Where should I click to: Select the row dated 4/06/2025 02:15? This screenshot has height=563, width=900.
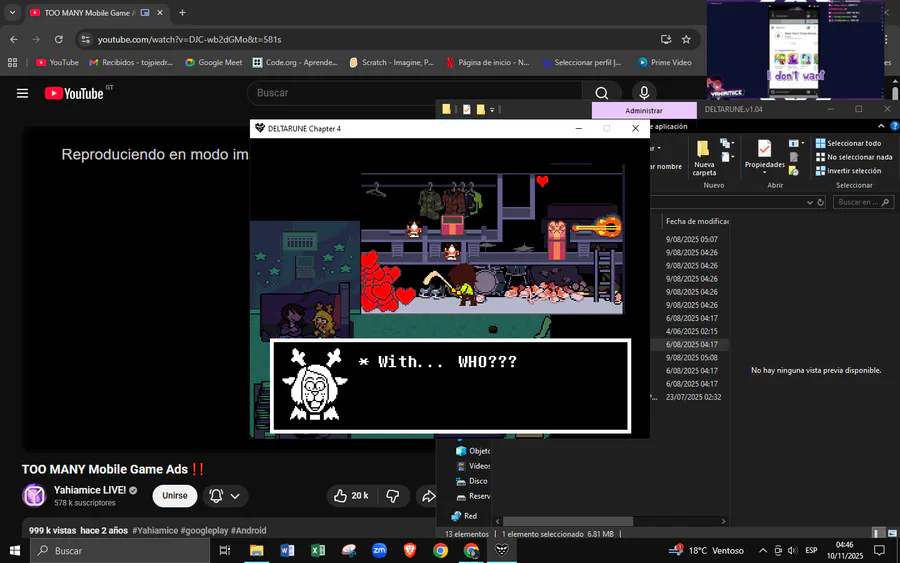pos(692,331)
